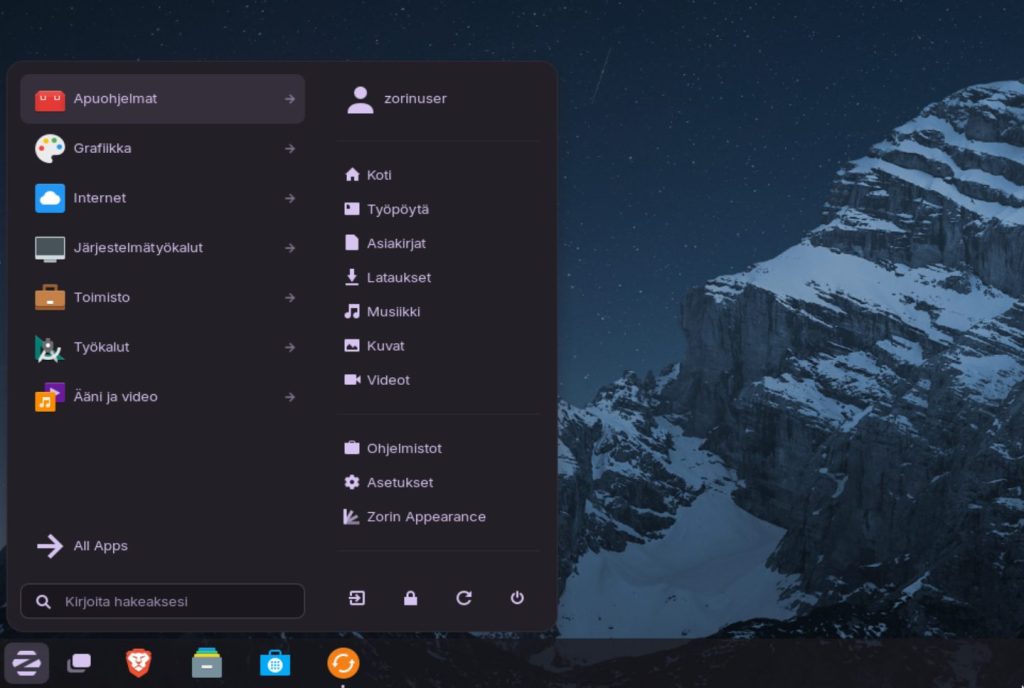Click the log out icon
The width and height of the screenshot is (1024, 688).
tap(357, 598)
